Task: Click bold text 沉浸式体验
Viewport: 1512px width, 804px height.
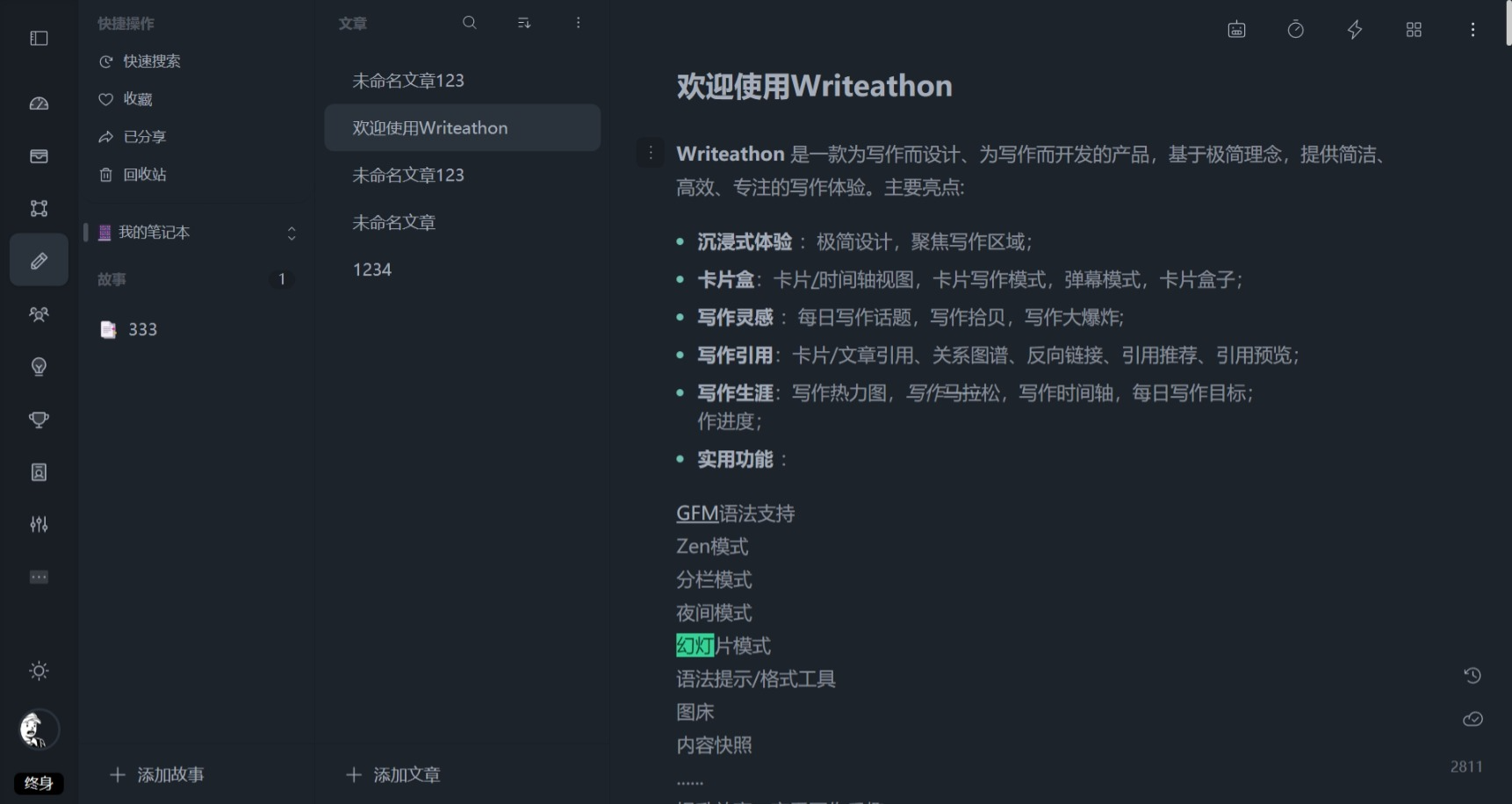Action: coord(745,242)
